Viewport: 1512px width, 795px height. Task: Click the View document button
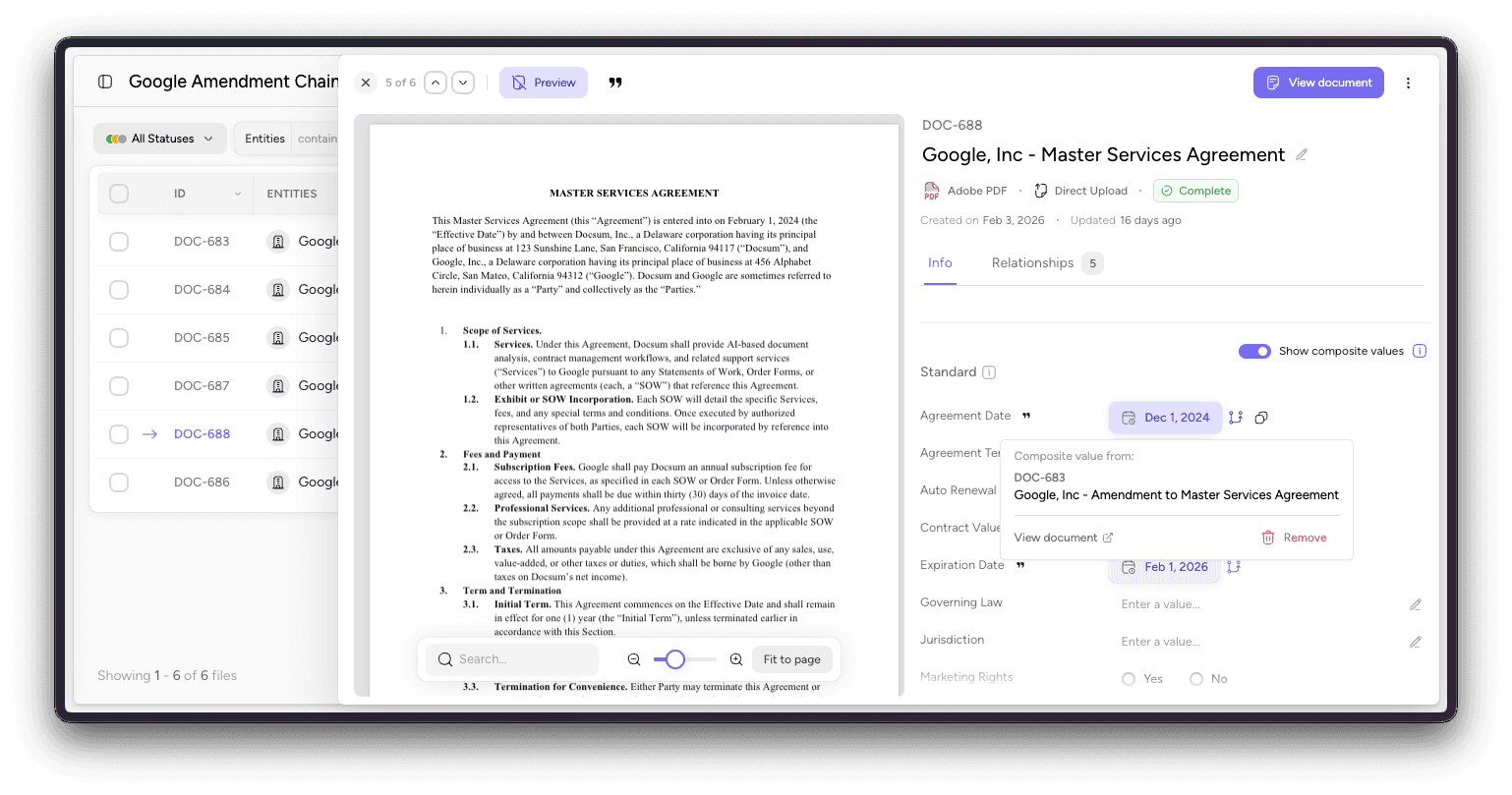(1318, 83)
